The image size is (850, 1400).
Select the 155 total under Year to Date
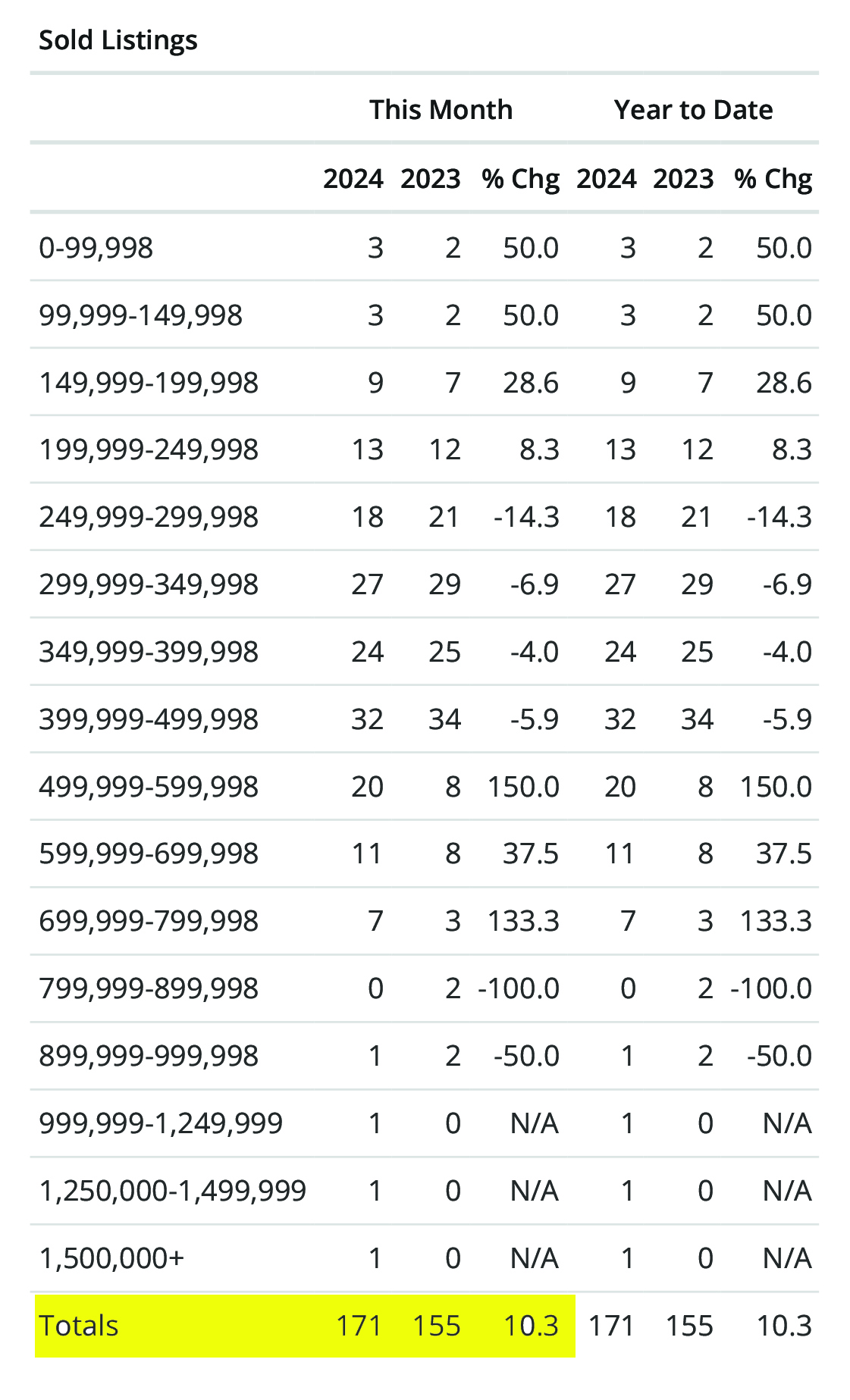(x=689, y=1326)
